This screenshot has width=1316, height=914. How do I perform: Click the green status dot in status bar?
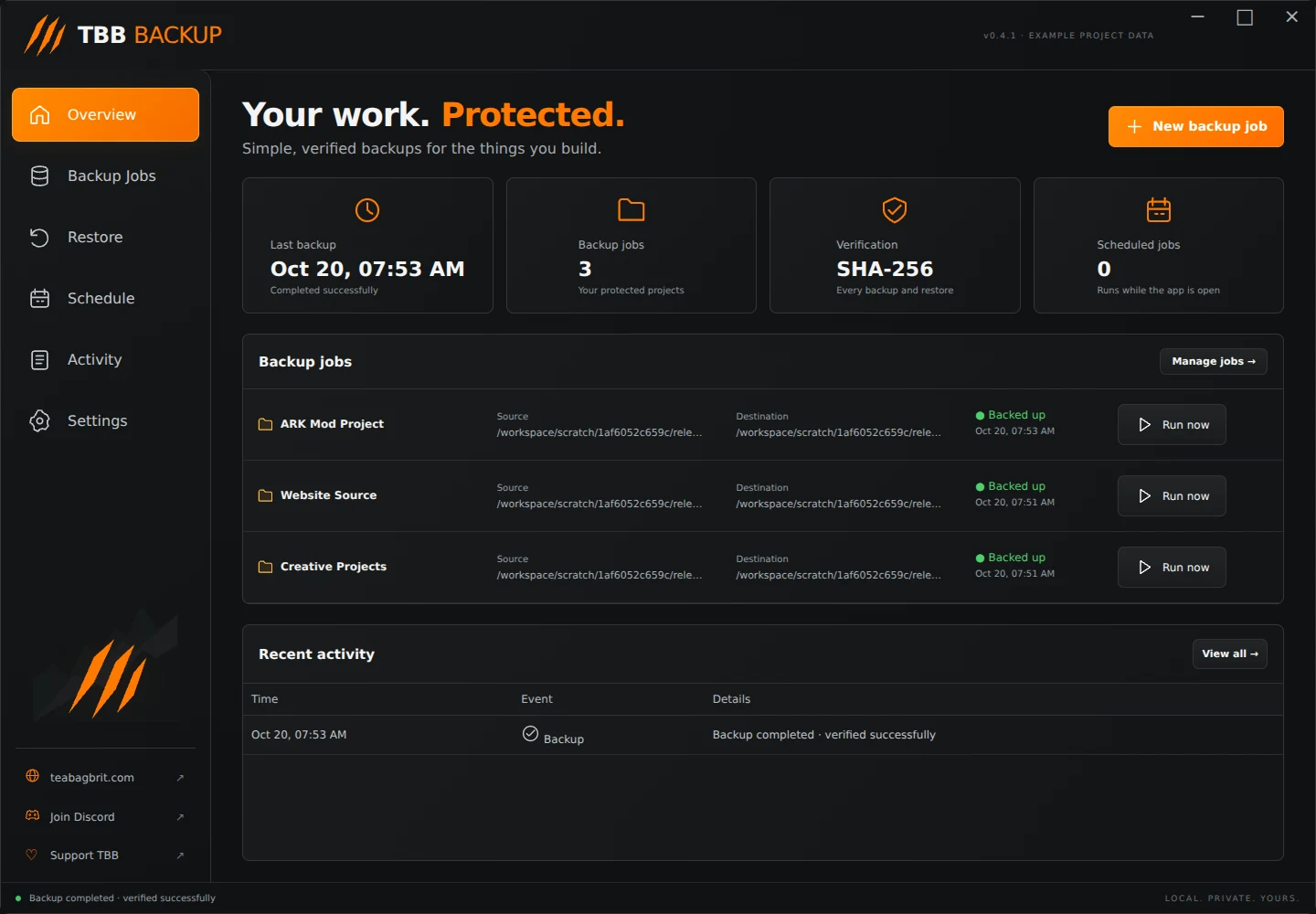click(18, 898)
